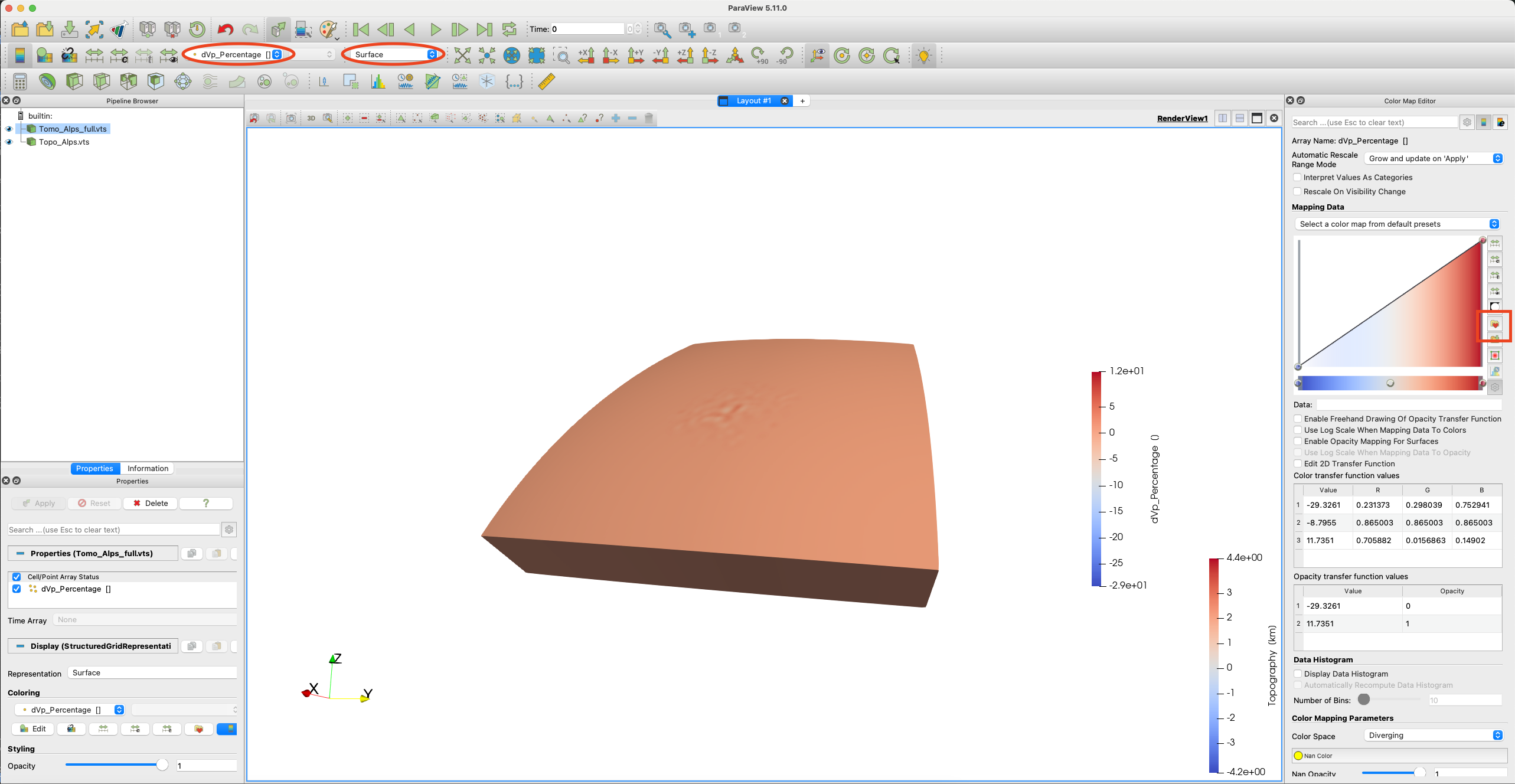Open the Color Space Diverging dropdown
Image resolution: width=1515 pixels, height=784 pixels.
tap(1434, 735)
